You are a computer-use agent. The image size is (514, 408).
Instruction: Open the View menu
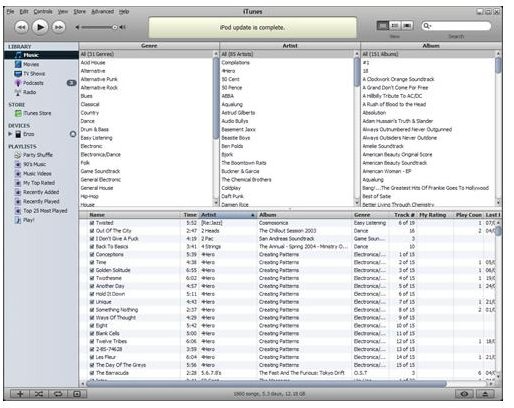point(63,11)
